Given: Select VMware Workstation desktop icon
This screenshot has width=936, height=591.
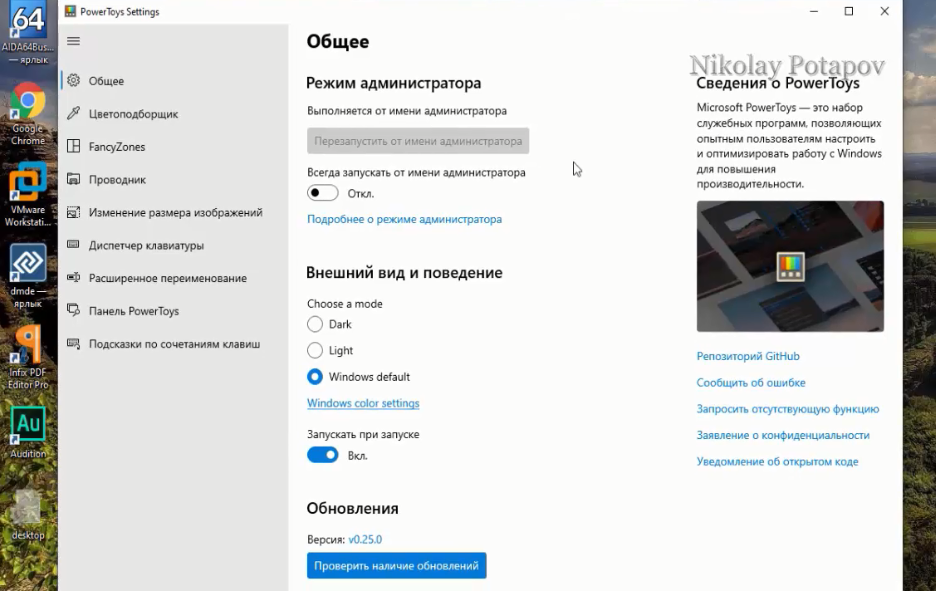Looking at the screenshot, I should tap(27, 195).
